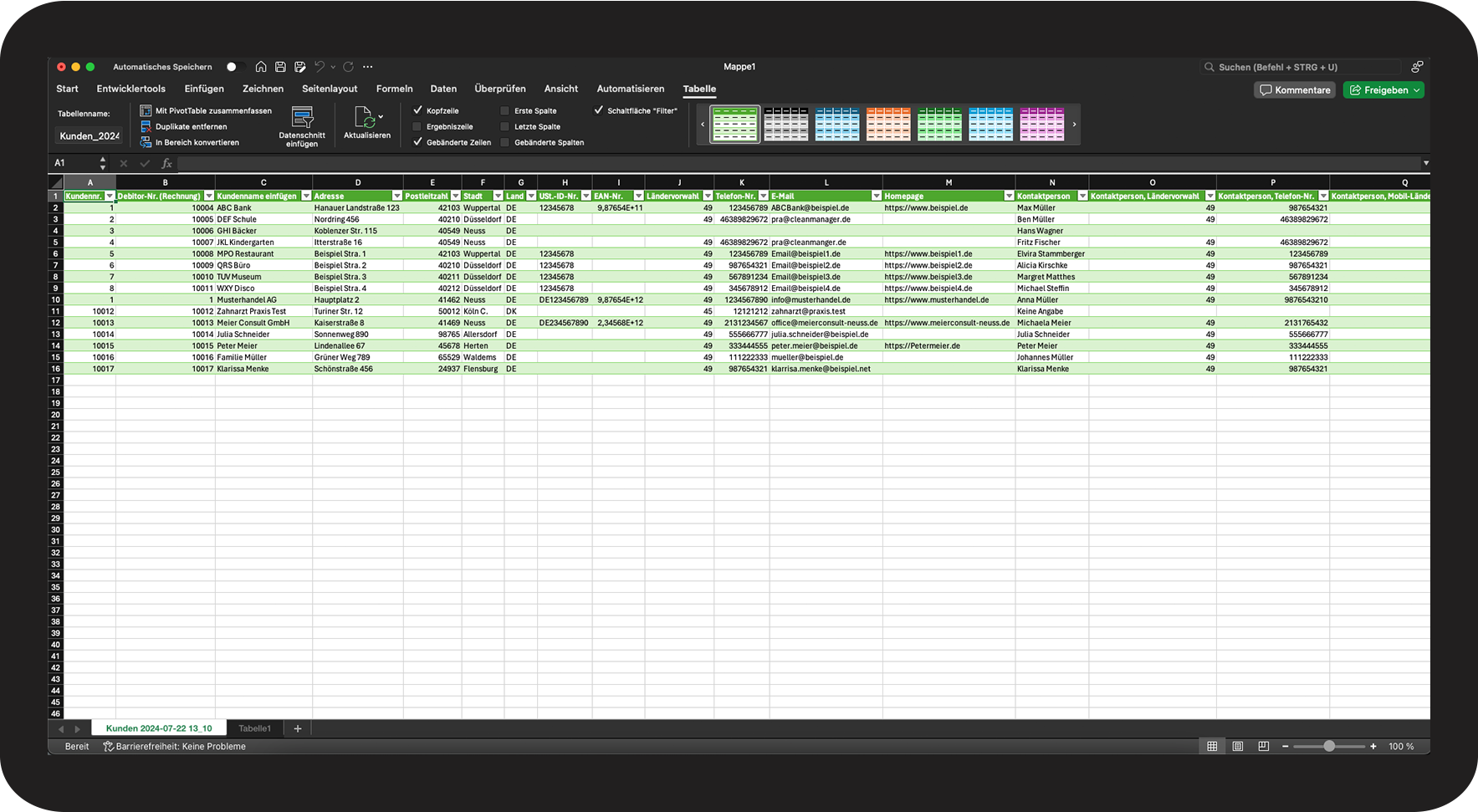The image size is (1478, 812).
Task: Open the Daten ribbon tab
Action: coord(443,89)
